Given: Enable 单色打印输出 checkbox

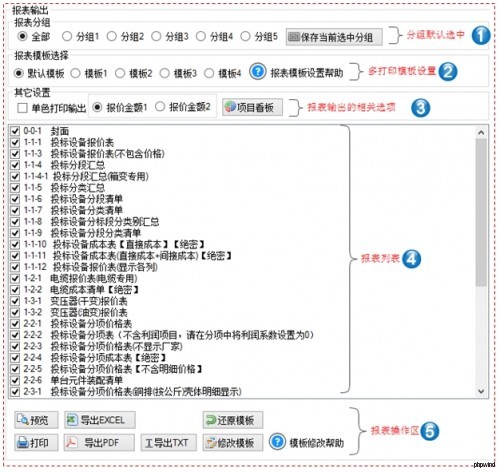Looking at the screenshot, I should pyautogui.click(x=22, y=108).
